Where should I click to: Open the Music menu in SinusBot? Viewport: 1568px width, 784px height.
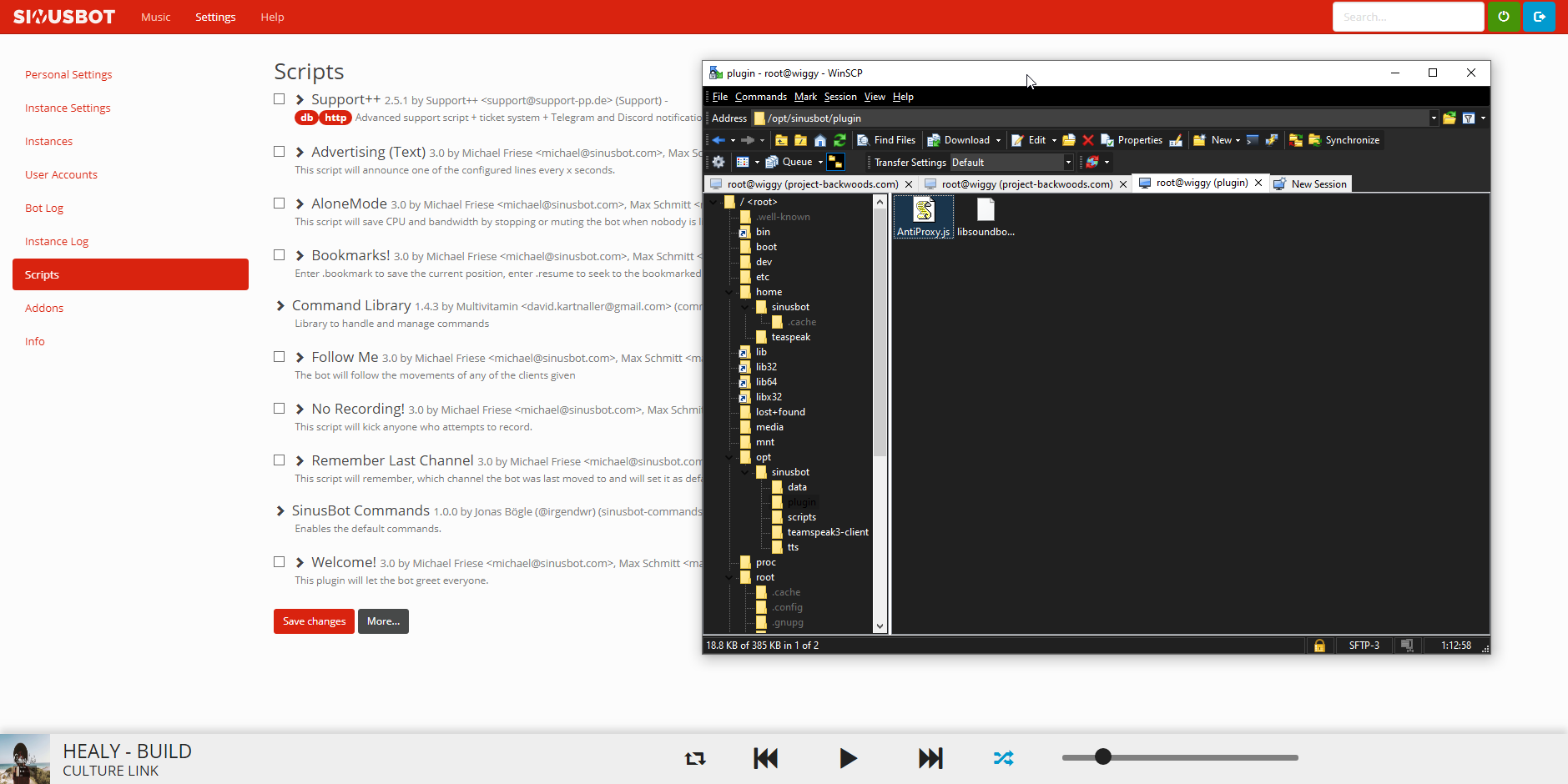(x=155, y=17)
